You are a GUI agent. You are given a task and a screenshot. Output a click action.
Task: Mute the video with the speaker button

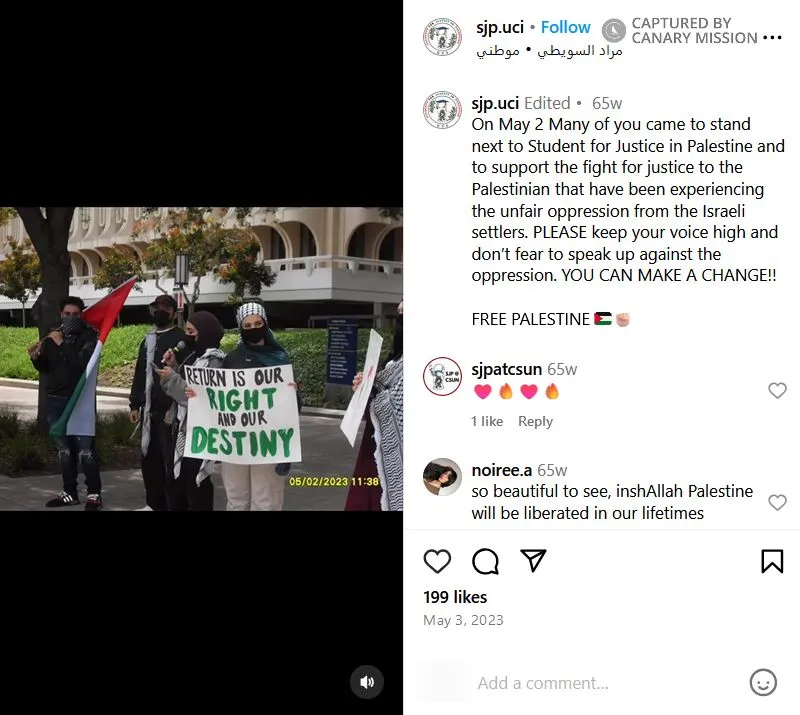click(367, 682)
